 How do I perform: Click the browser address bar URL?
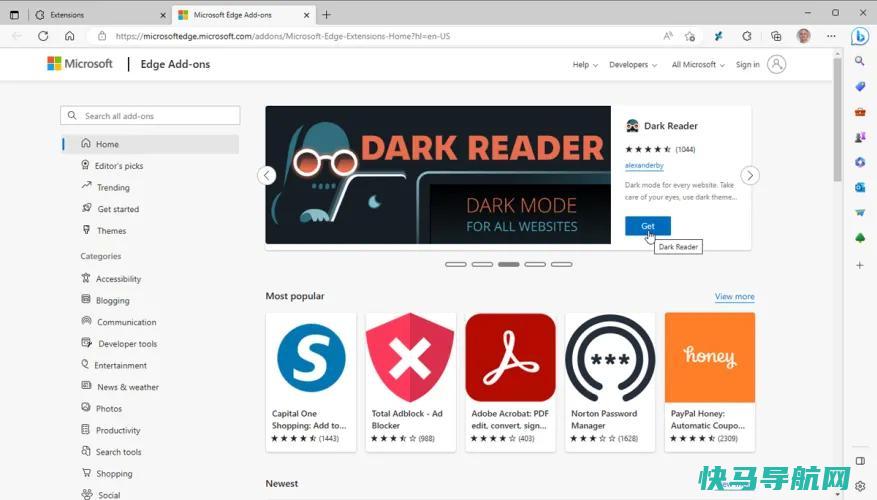click(282, 36)
